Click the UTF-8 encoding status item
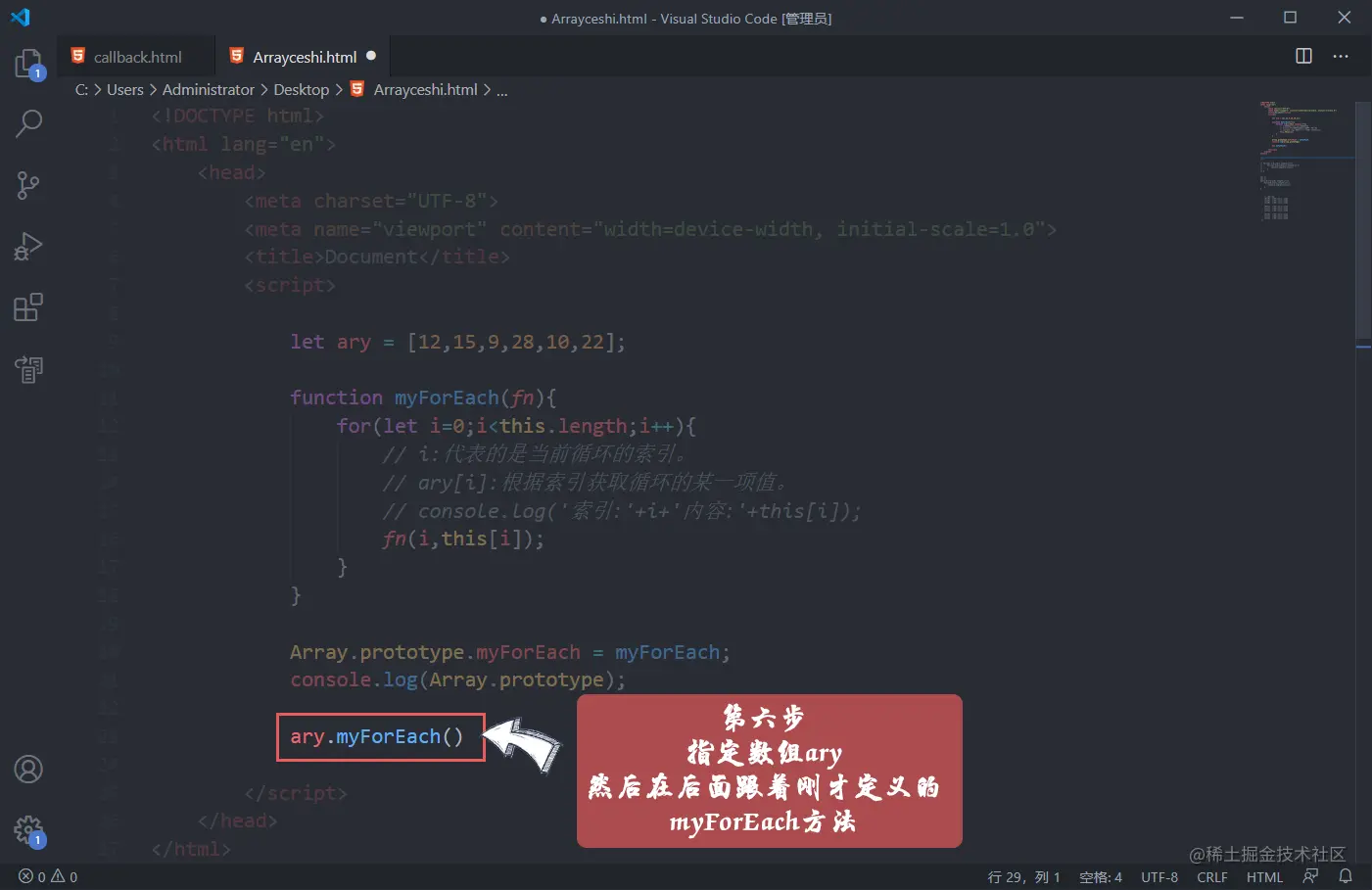Viewport: 1372px width, 890px height. click(1159, 876)
